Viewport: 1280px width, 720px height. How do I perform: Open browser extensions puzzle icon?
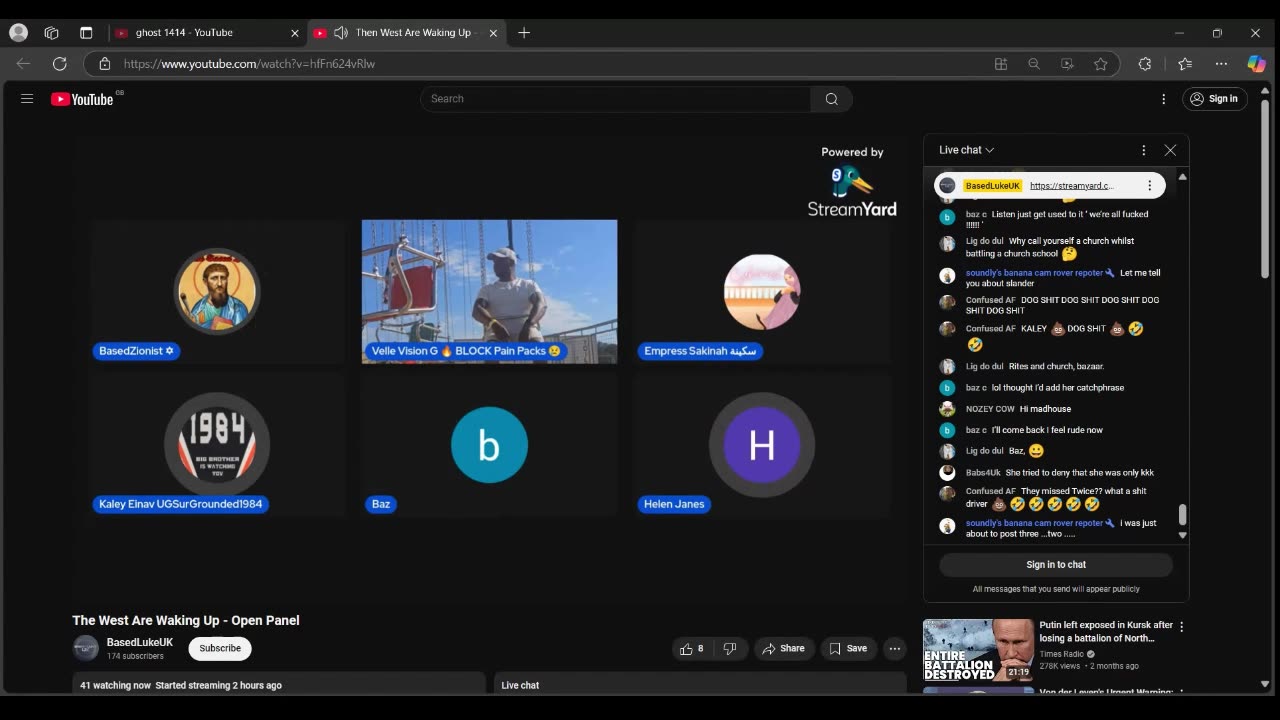1145,64
